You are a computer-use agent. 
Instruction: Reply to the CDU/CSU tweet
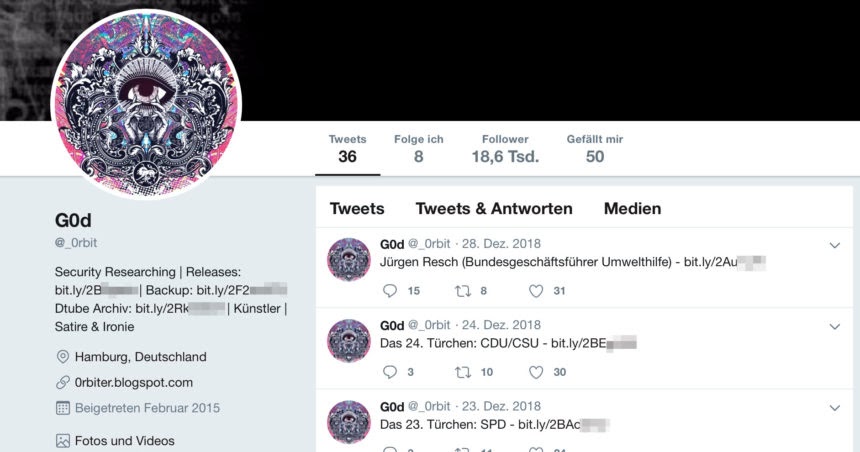pos(390,372)
